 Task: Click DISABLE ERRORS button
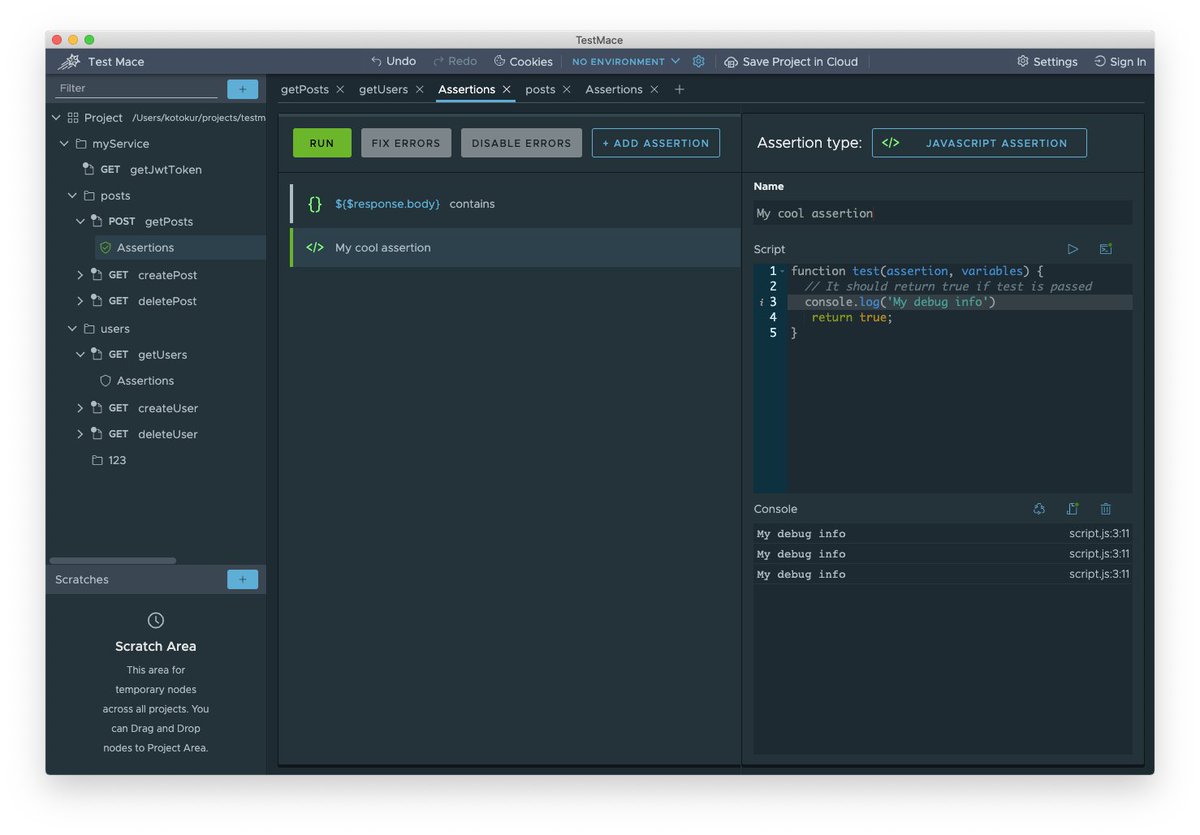[521, 143]
